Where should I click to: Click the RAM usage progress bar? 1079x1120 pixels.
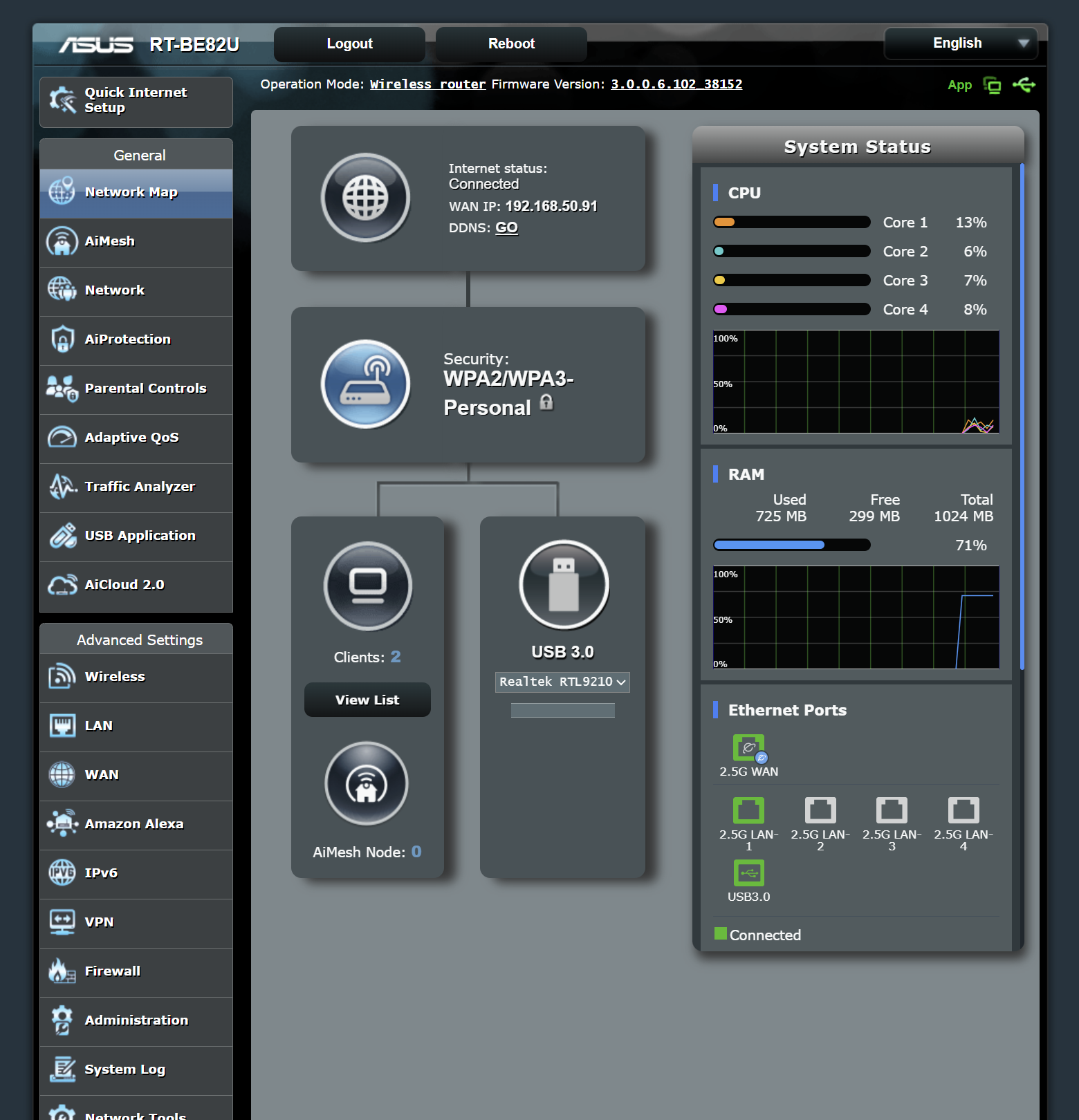click(x=791, y=545)
